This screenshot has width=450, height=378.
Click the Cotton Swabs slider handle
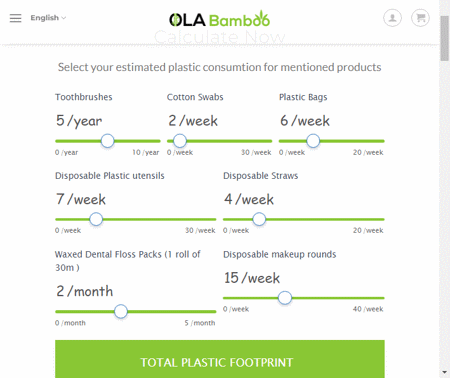(180, 141)
